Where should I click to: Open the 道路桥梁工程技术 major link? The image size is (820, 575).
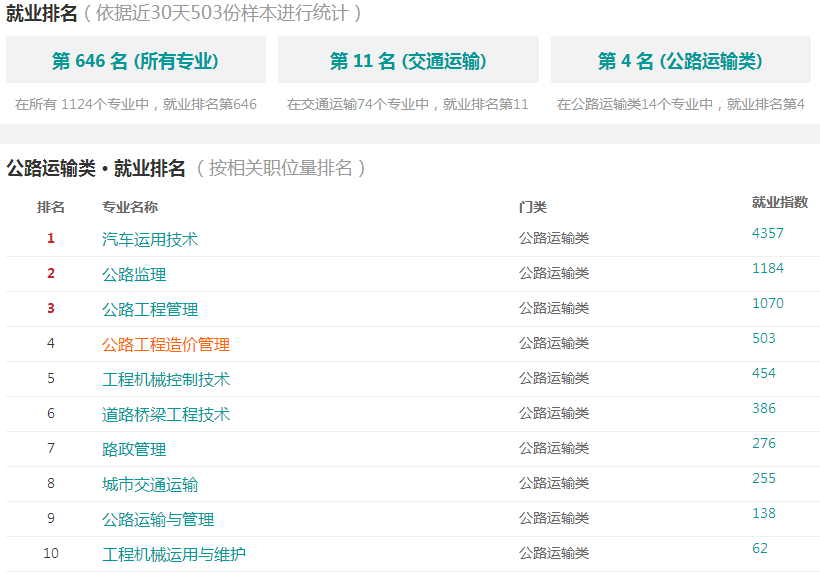point(166,415)
